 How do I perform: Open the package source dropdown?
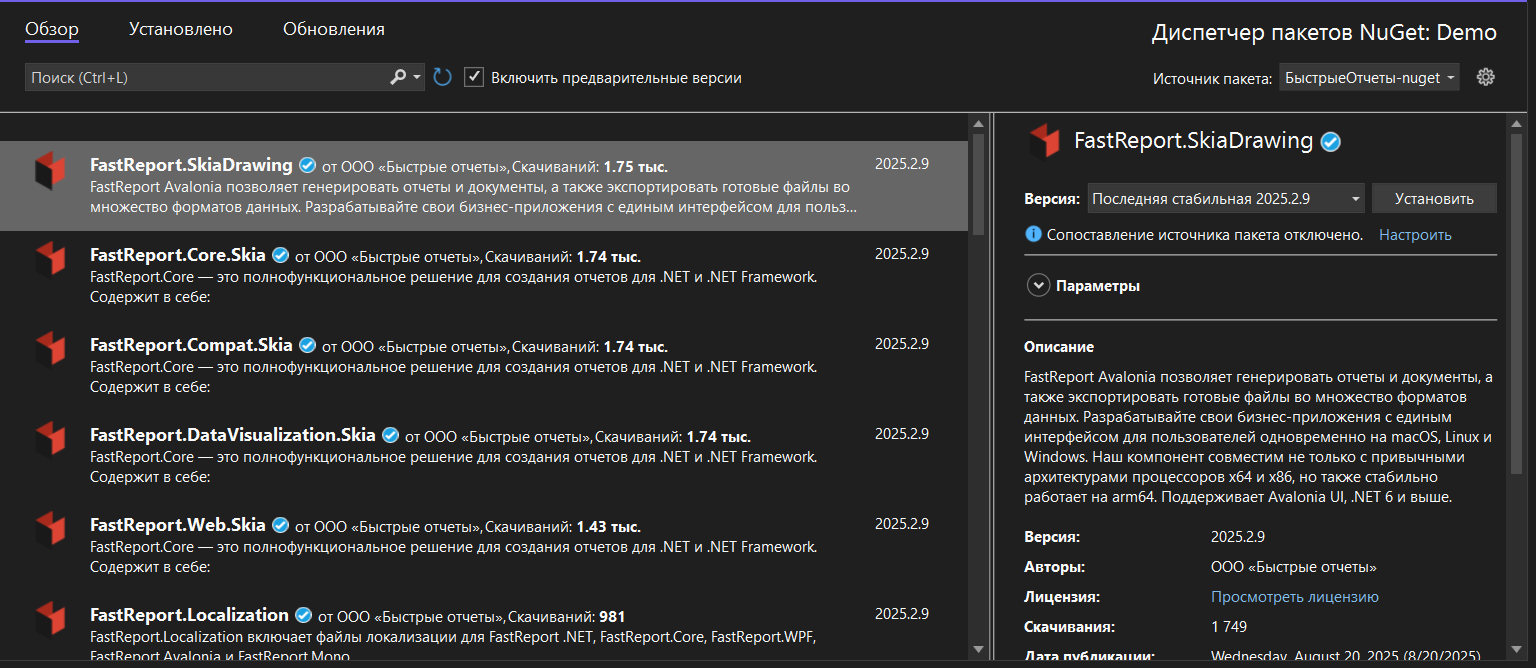(x=1369, y=77)
